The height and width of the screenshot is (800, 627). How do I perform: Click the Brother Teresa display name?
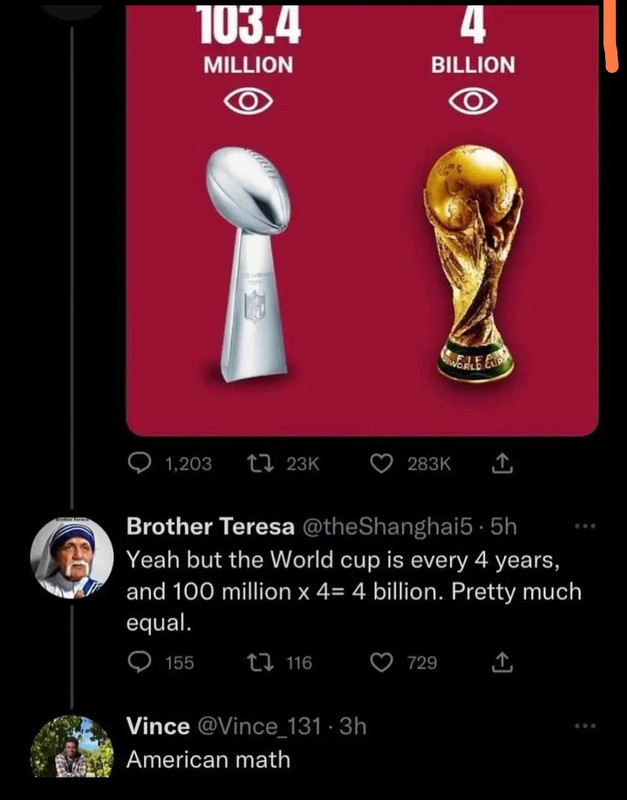(x=210, y=526)
